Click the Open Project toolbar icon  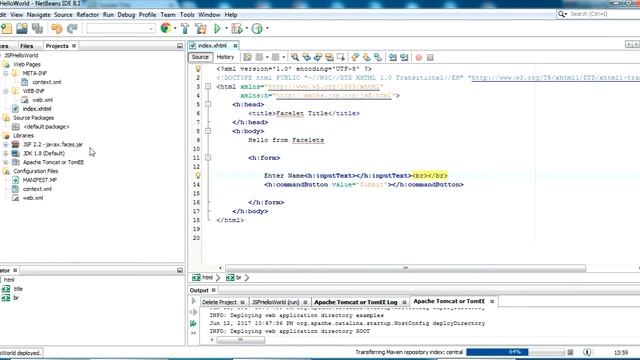click(x=22, y=28)
